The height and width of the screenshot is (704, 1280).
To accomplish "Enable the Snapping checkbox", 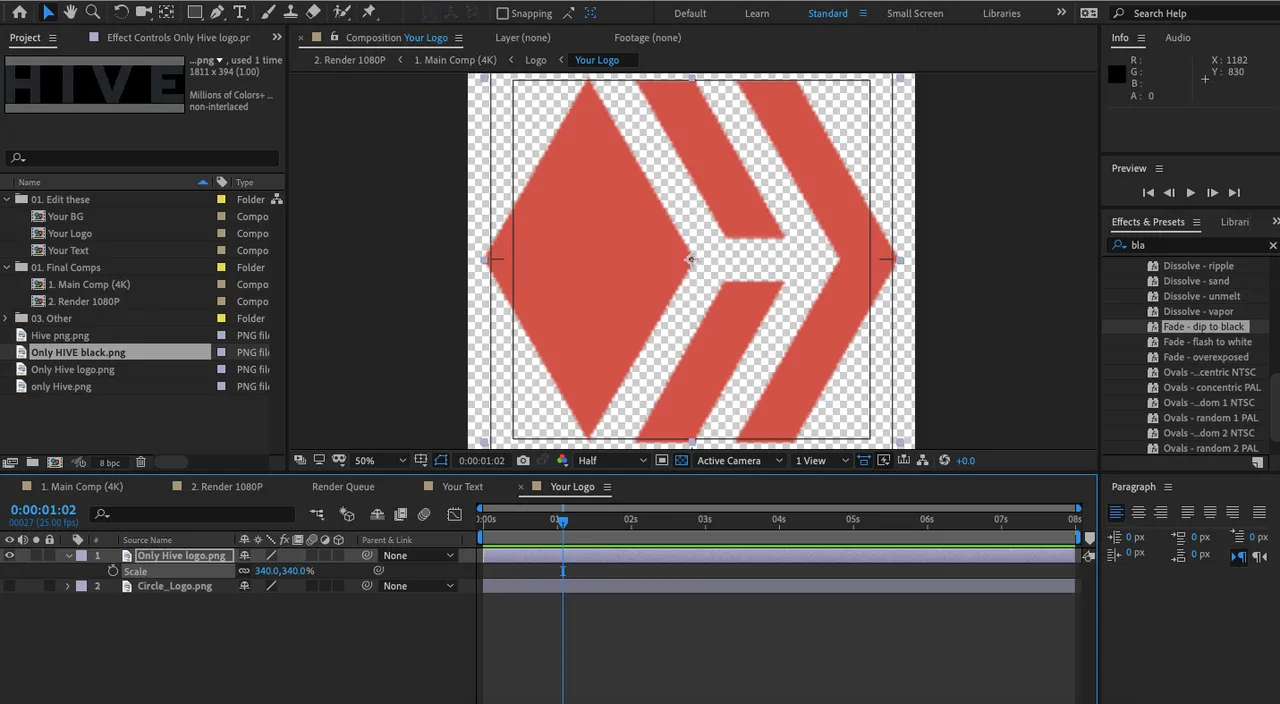I will coord(503,13).
